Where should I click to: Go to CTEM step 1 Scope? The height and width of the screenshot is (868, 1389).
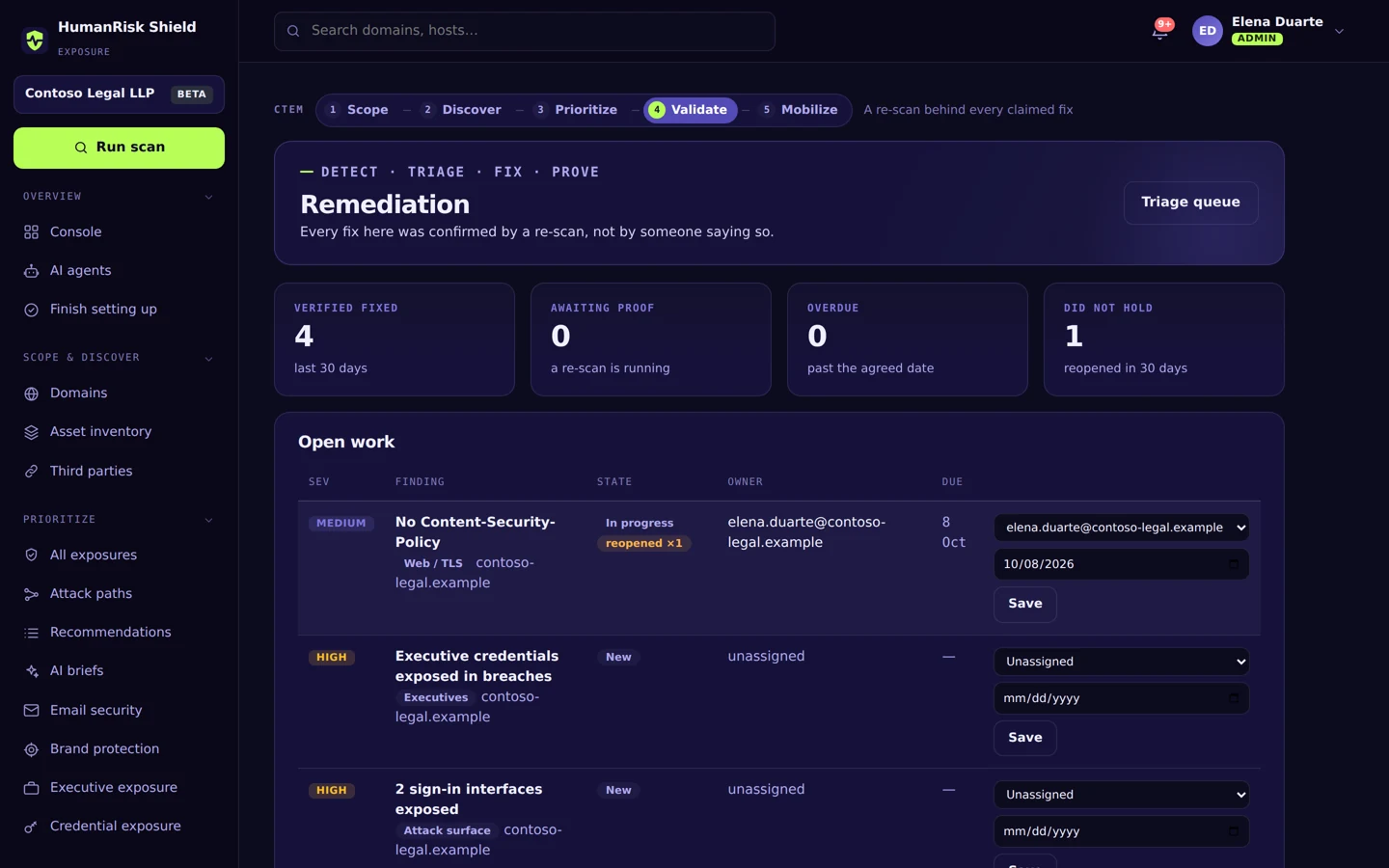pyautogui.click(x=357, y=110)
